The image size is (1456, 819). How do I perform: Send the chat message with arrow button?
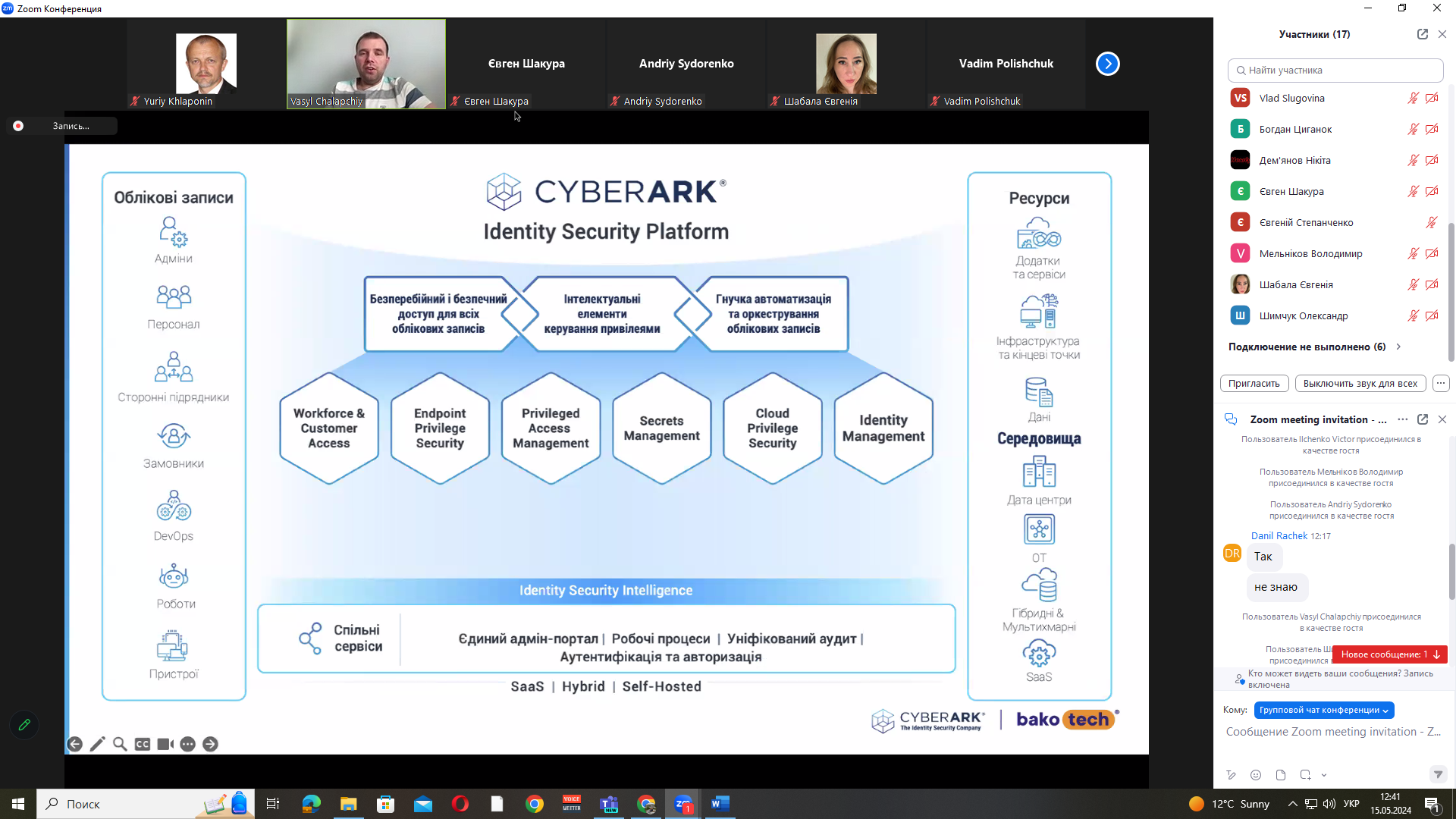pyautogui.click(x=1438, y=774)
